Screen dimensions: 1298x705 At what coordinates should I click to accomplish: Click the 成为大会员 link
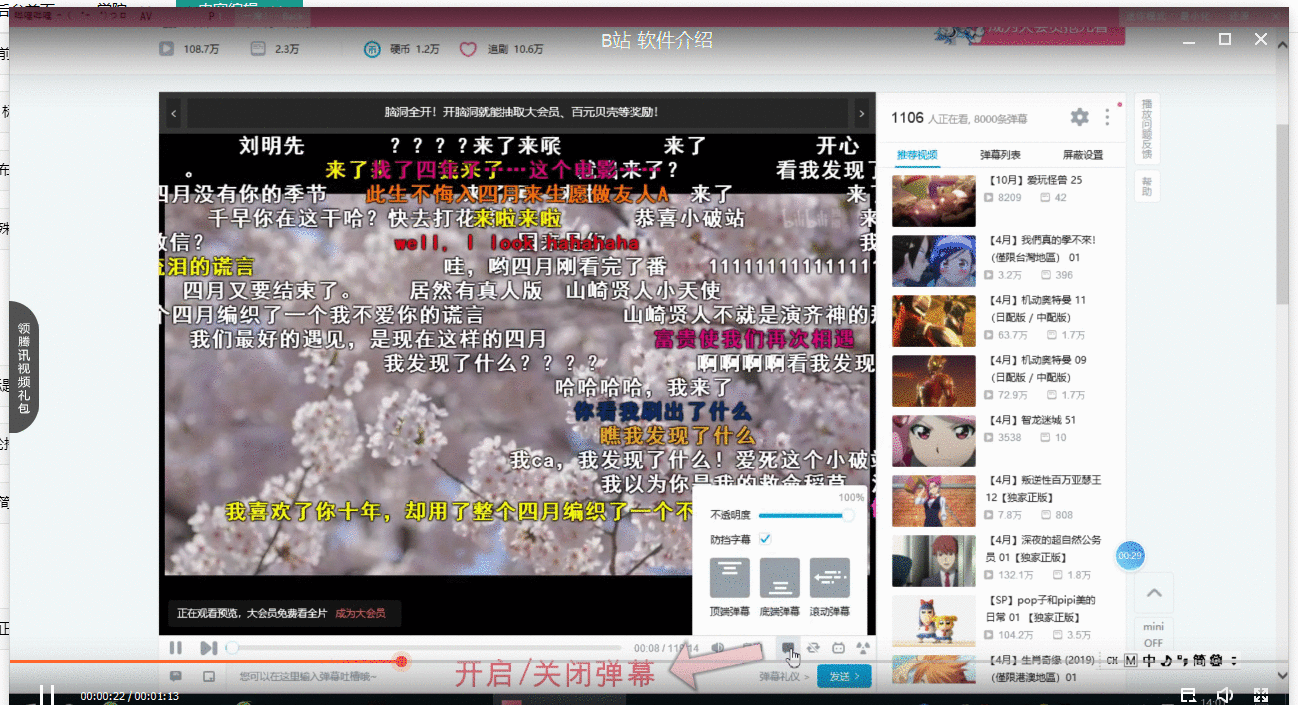(360, 613)
